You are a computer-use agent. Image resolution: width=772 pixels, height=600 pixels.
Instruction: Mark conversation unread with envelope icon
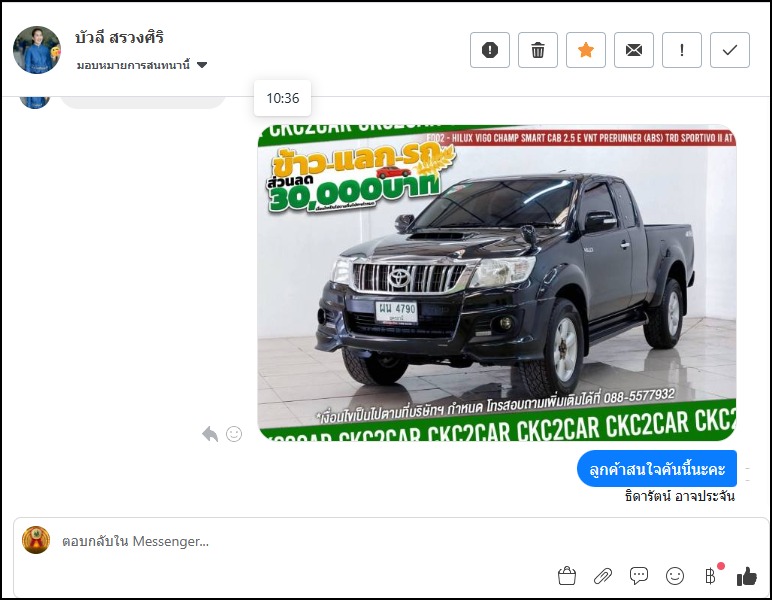point(634,50)
